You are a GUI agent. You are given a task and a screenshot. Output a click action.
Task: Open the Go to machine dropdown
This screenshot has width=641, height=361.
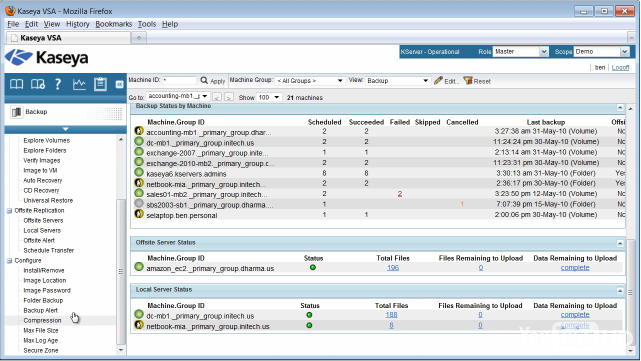(x=178, y=96)
